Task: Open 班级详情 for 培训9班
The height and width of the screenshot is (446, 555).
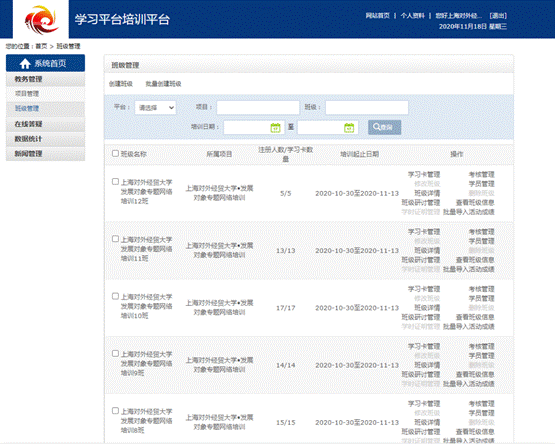Action: 427,365
